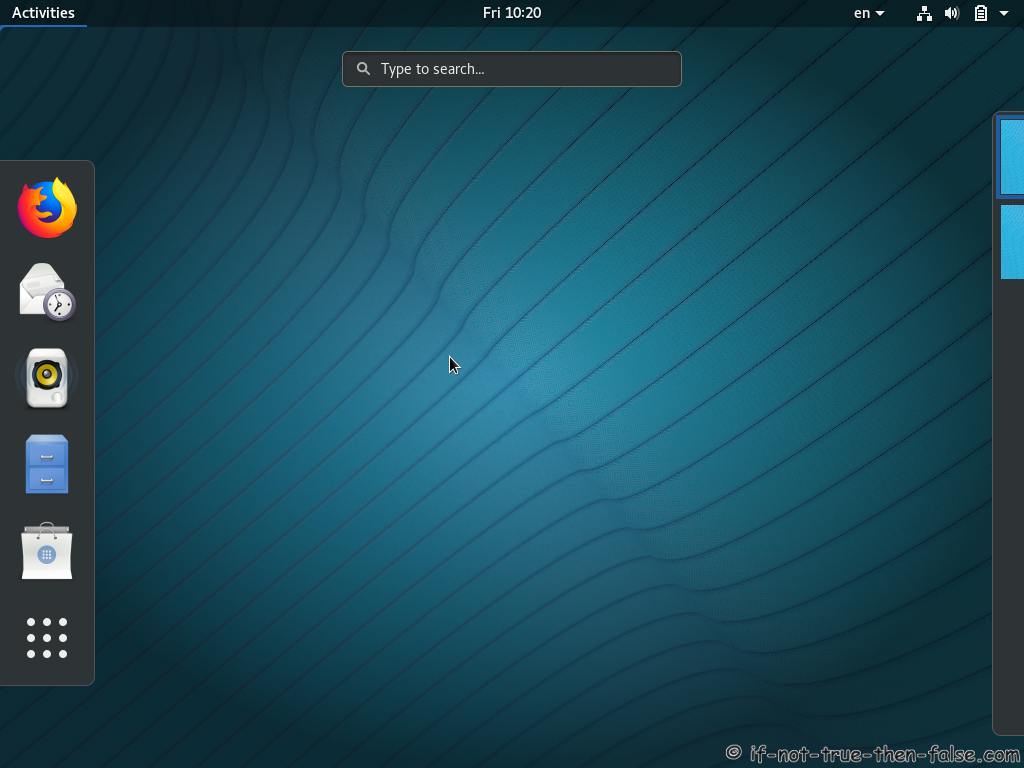
Task: Start the Rhythmbox music player
Action: [47, 378]
